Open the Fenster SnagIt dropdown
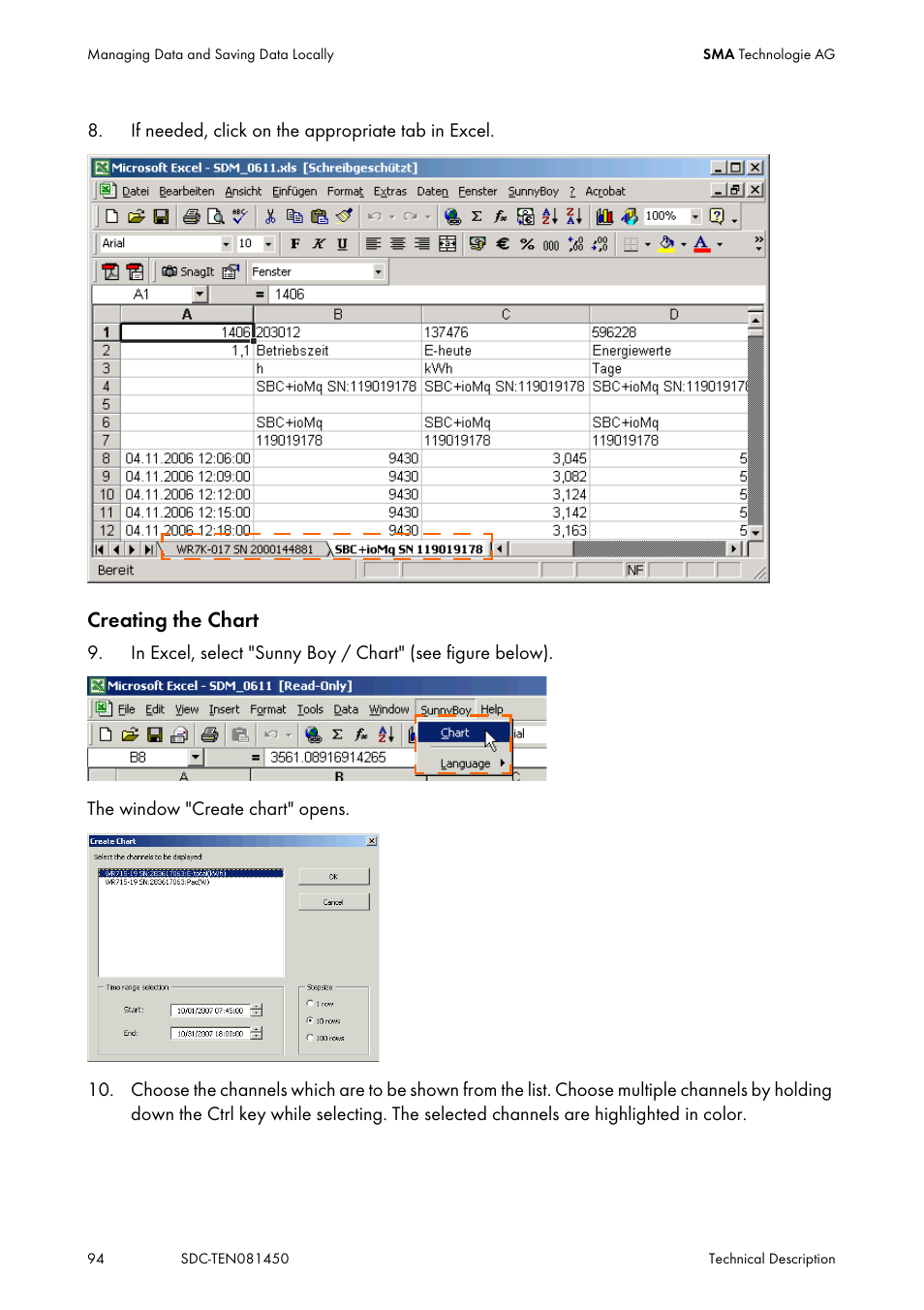 (379, 272)
